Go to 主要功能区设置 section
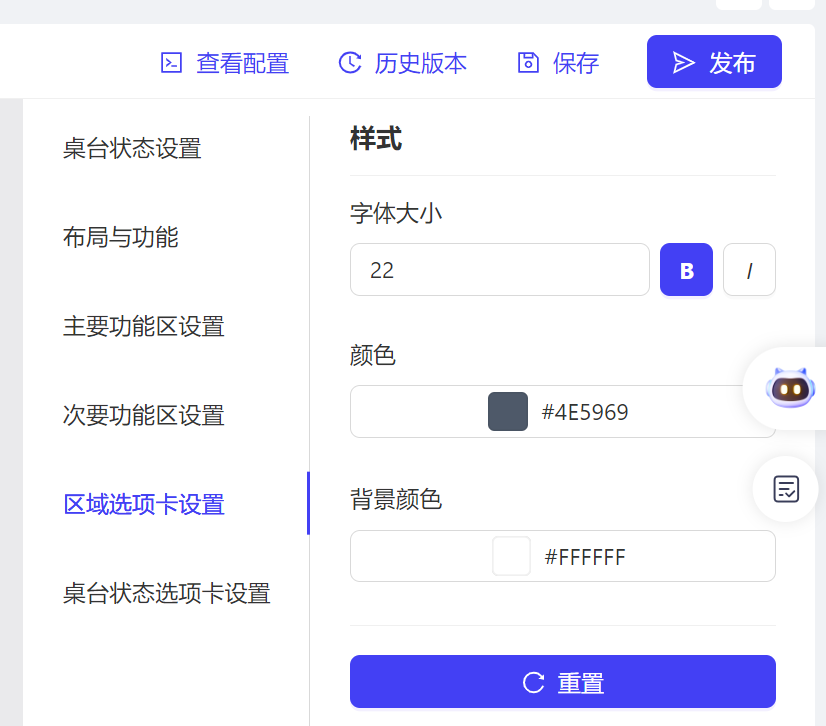Viewport: 826px width, 726px height. (143, 326)
